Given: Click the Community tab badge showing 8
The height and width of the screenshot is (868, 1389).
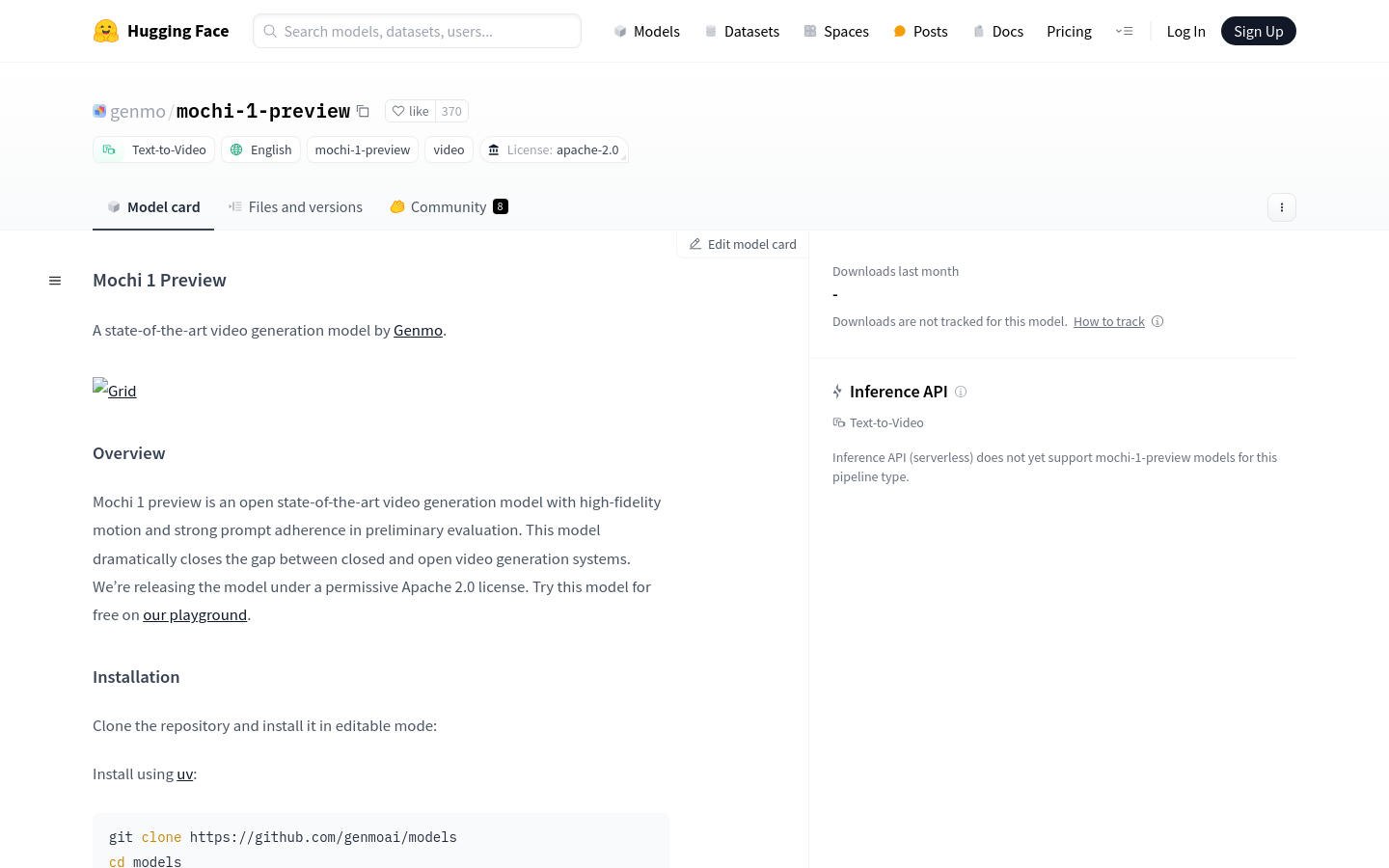Looking at the screenshot, I should pyautogui.click(x=500, y=206).
